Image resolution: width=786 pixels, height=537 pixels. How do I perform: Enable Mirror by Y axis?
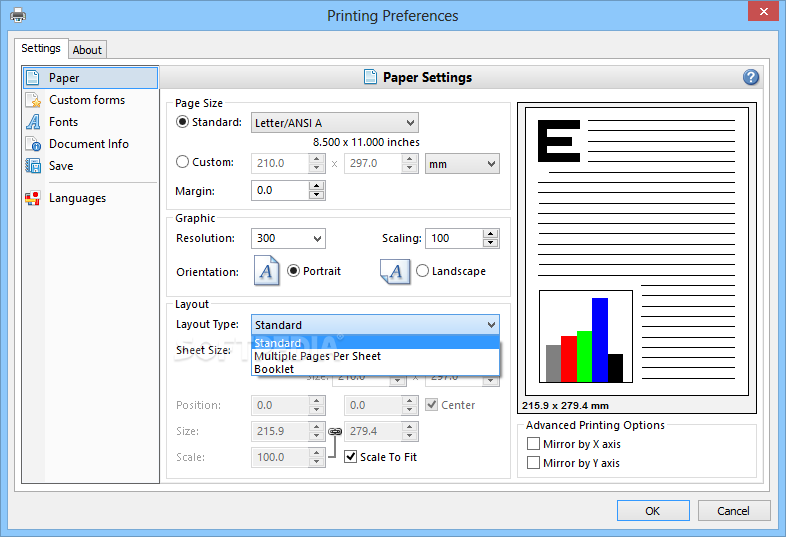[x=533, y=463]
